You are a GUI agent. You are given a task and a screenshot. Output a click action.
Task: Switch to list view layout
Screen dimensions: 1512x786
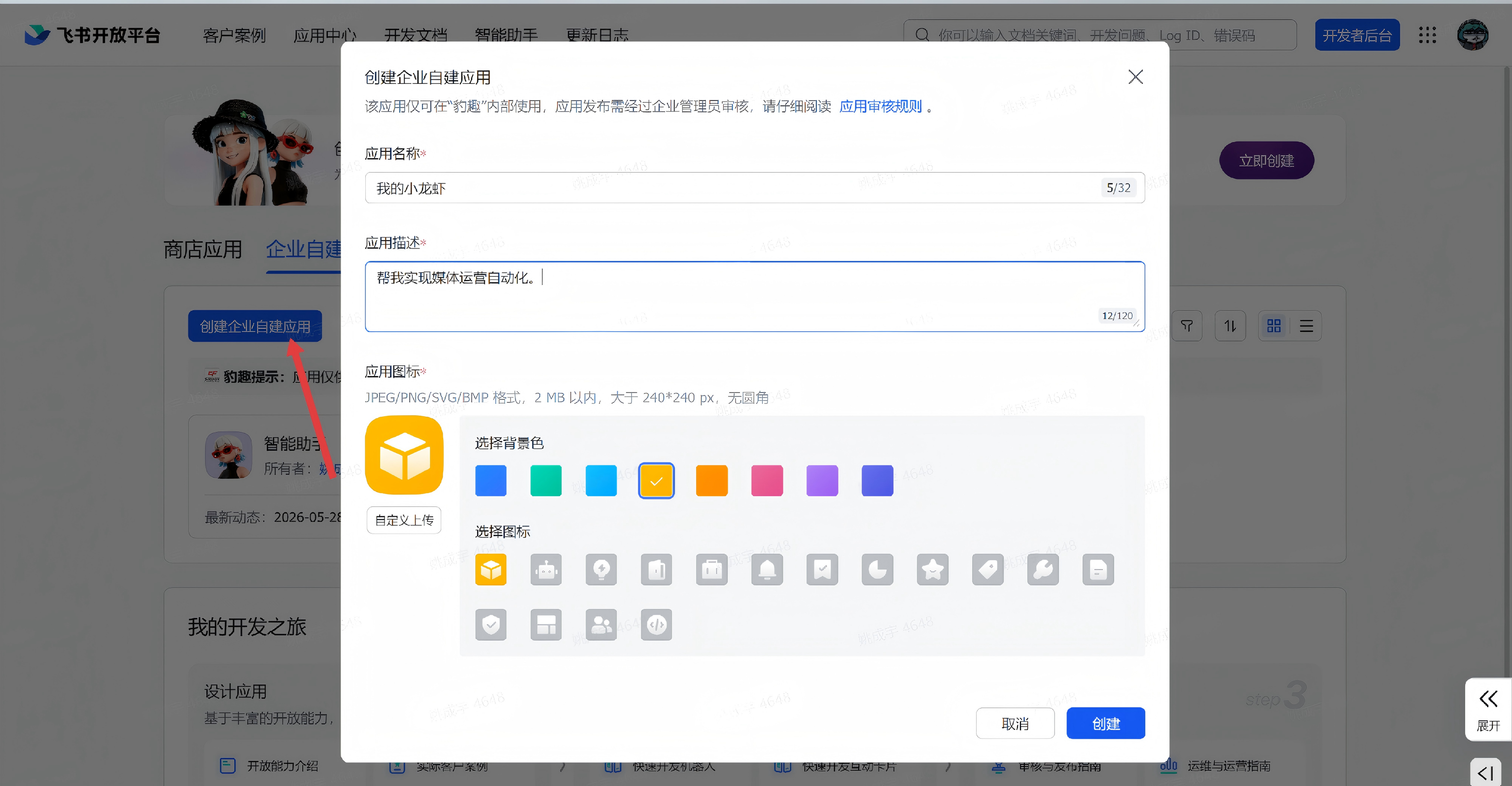pyautogui.click(x=1306, y=326)
